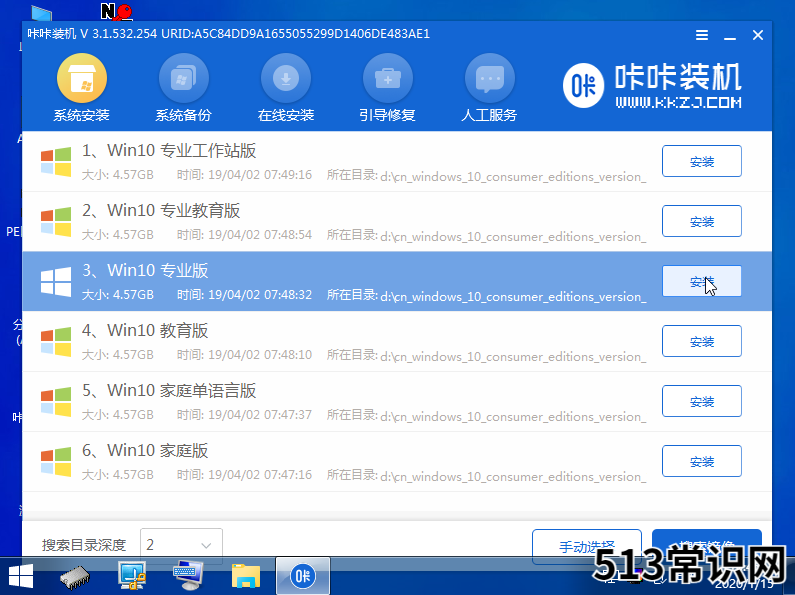
Task: Install Win10 专业教育版
Action: (x=702, y=221)
